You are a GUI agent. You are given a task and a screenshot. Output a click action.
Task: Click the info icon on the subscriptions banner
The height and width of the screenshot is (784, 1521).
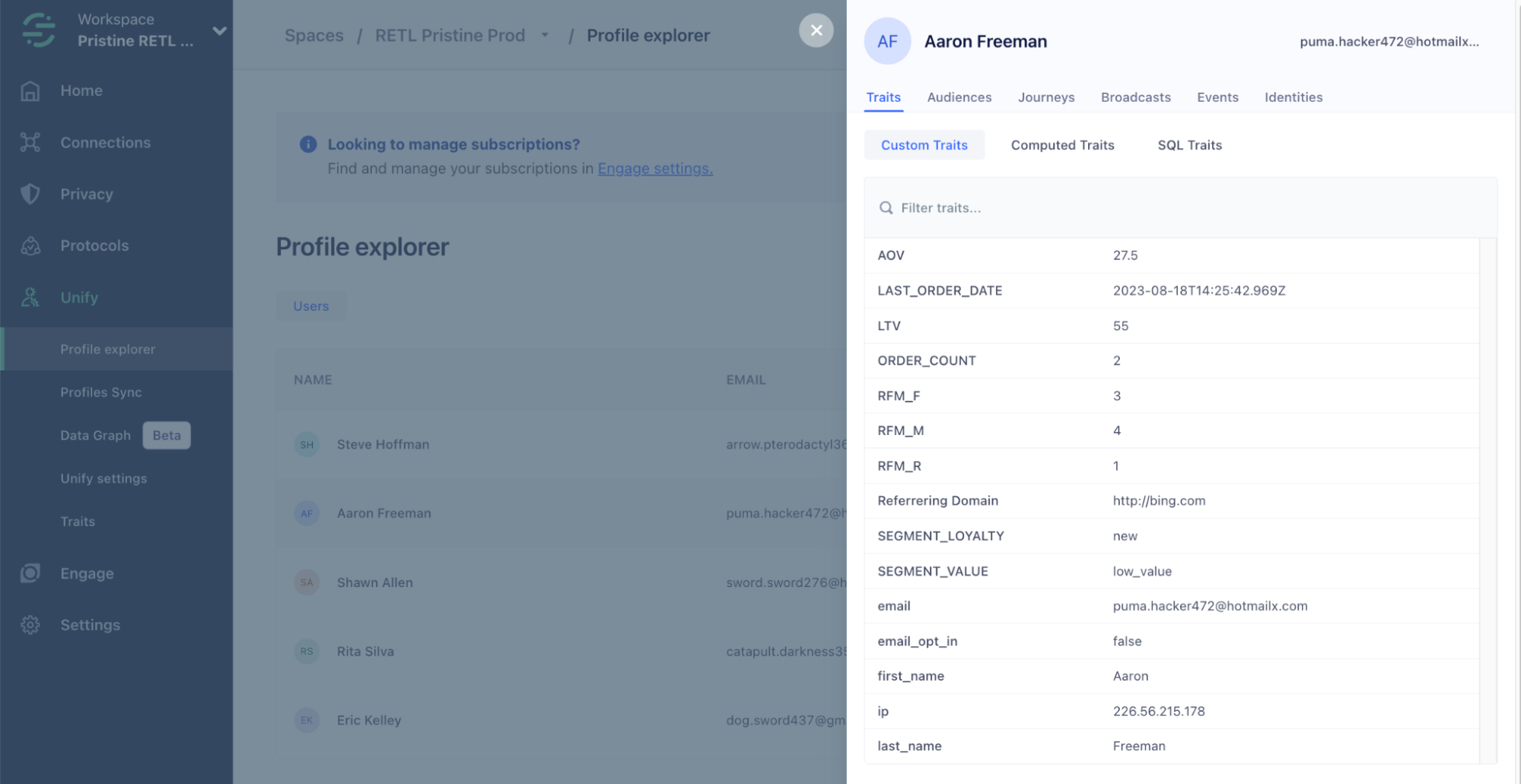click(x=307, y=144)
